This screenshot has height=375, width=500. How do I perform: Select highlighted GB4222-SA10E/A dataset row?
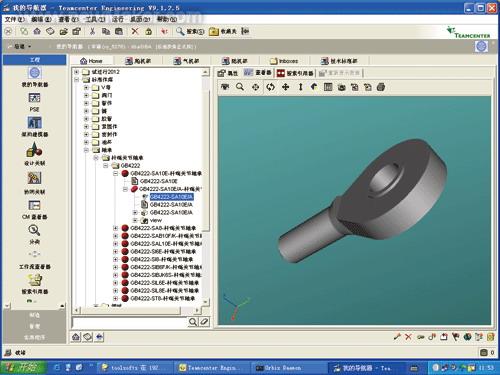pyautogui.click(x=171, y=197)
